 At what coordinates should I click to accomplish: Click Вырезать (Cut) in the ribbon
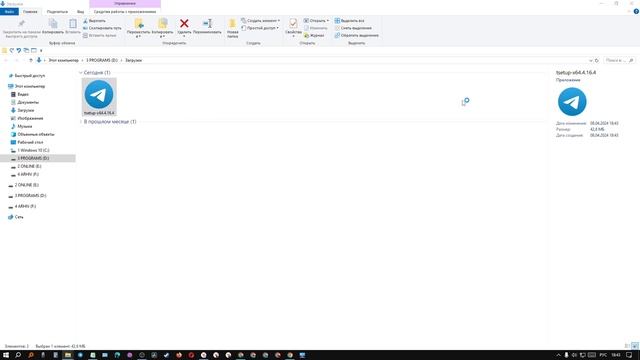point(94,21)
